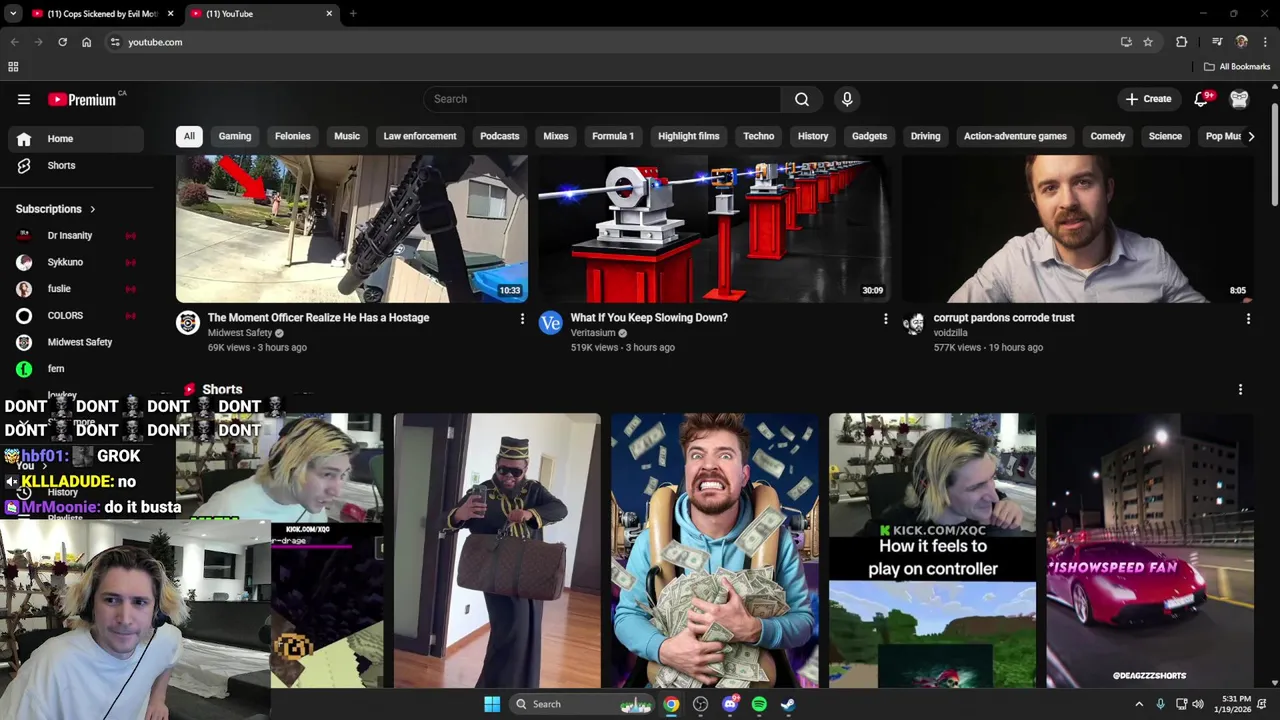The image size is (1280, 720).
Task: Select the Action-adventure games filter chip
Action: pyautogui.click(x=1015, y=136)
